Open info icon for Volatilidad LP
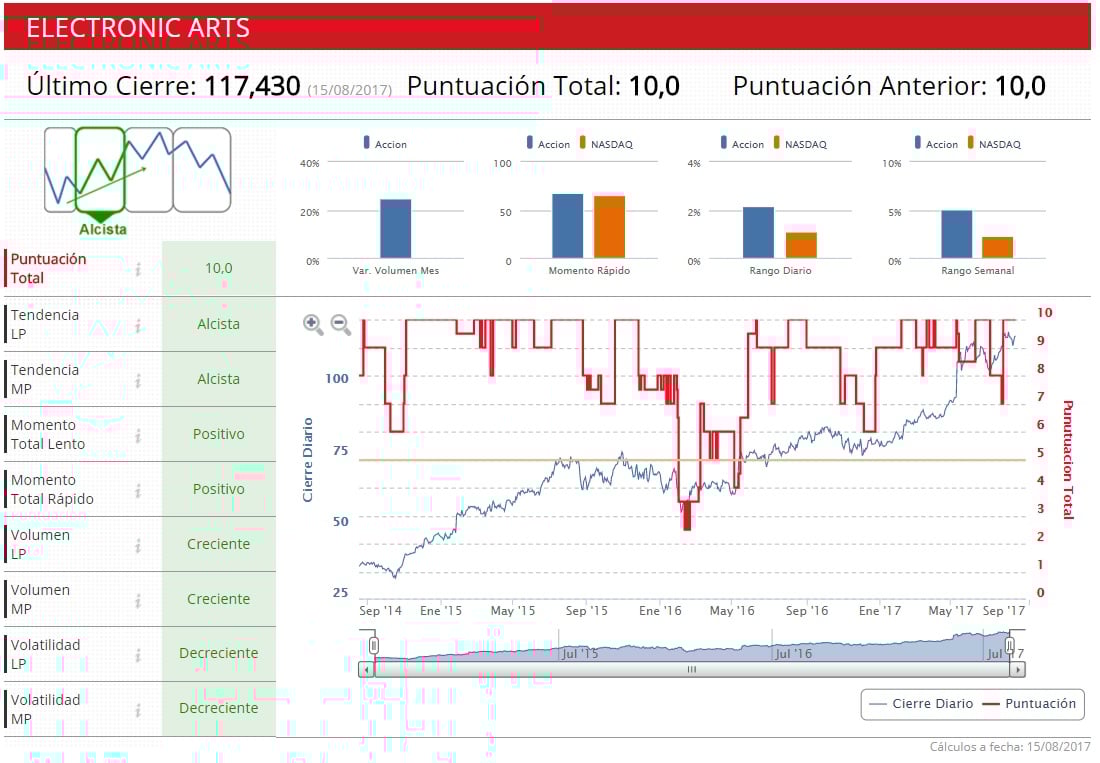This screenshot has width=1100, height=763. click(138, 654)
